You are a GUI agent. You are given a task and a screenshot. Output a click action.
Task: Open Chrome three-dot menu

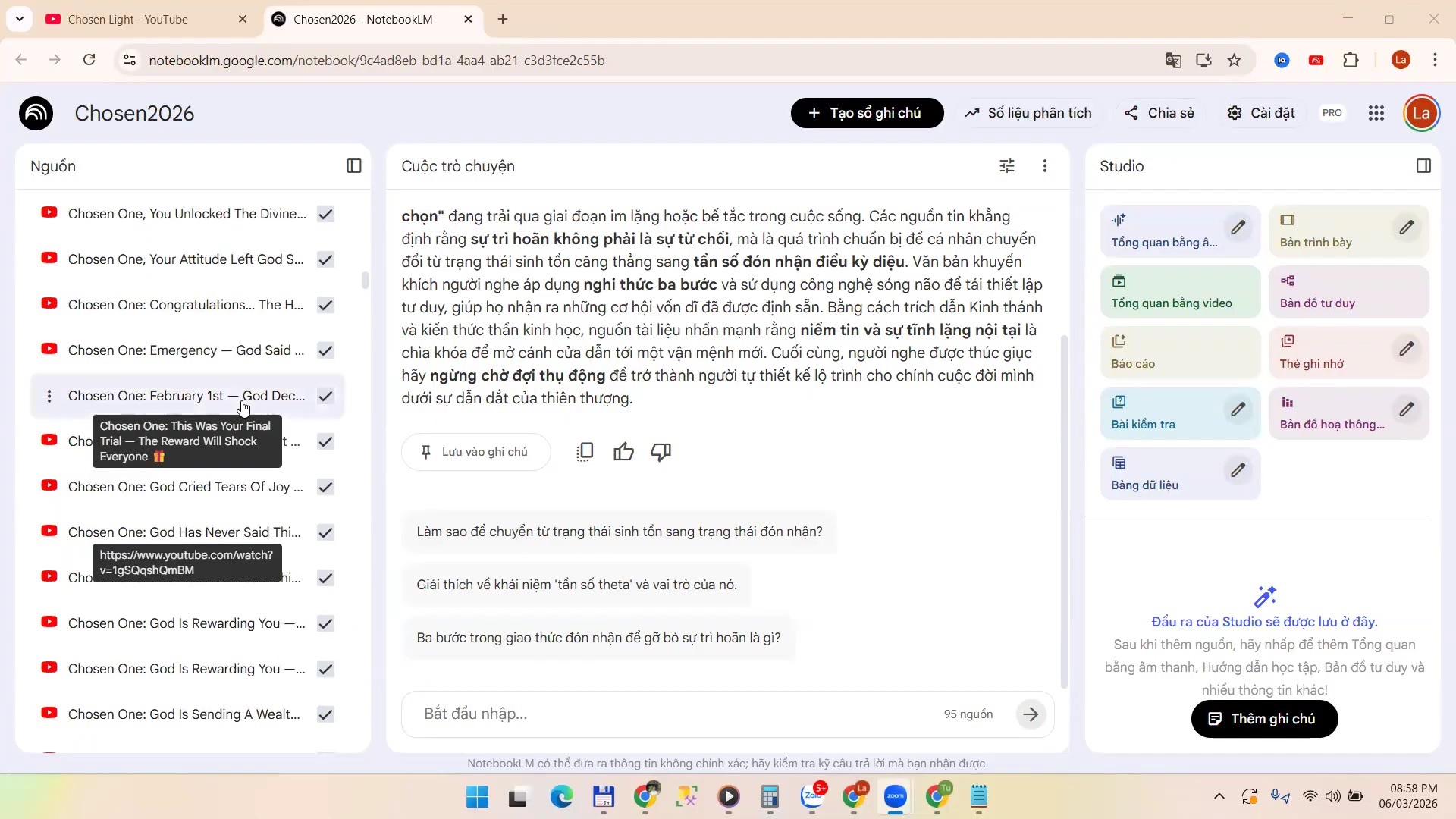(1435, 61)
